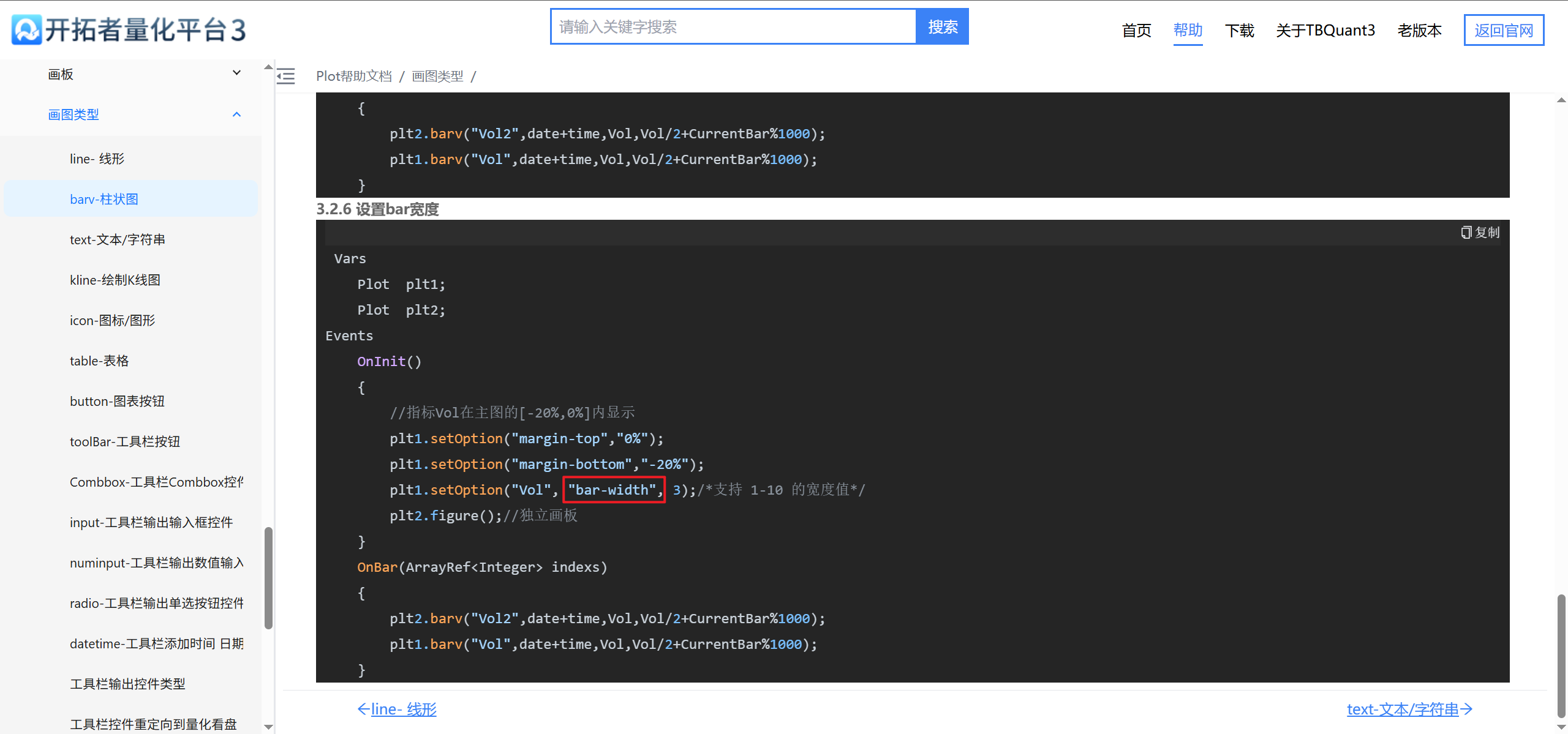Click sidebar scroll-down arrow
Screen dimensions: 1568x734
268,727
